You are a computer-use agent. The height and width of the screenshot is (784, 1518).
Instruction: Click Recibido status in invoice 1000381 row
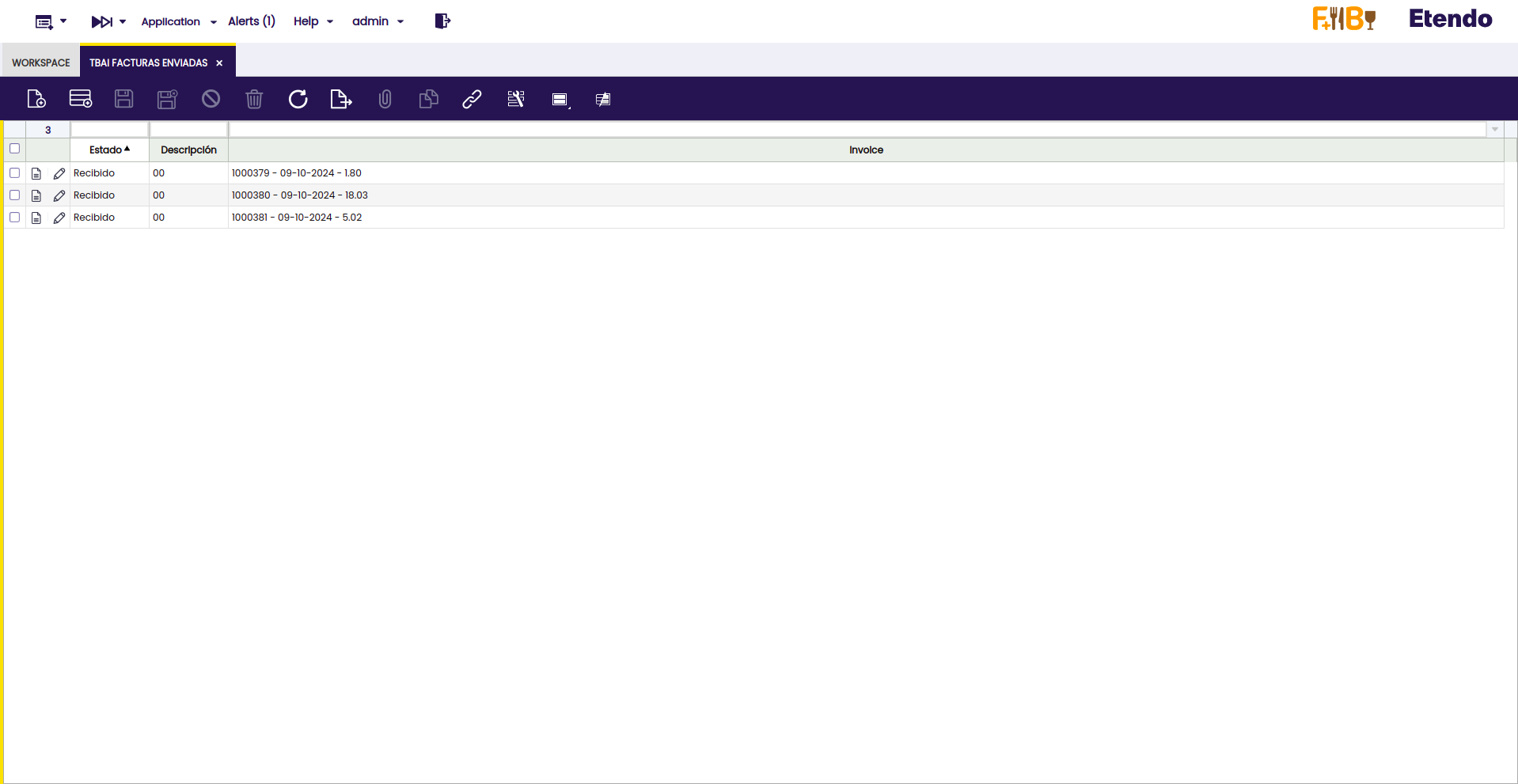[94, 218]
